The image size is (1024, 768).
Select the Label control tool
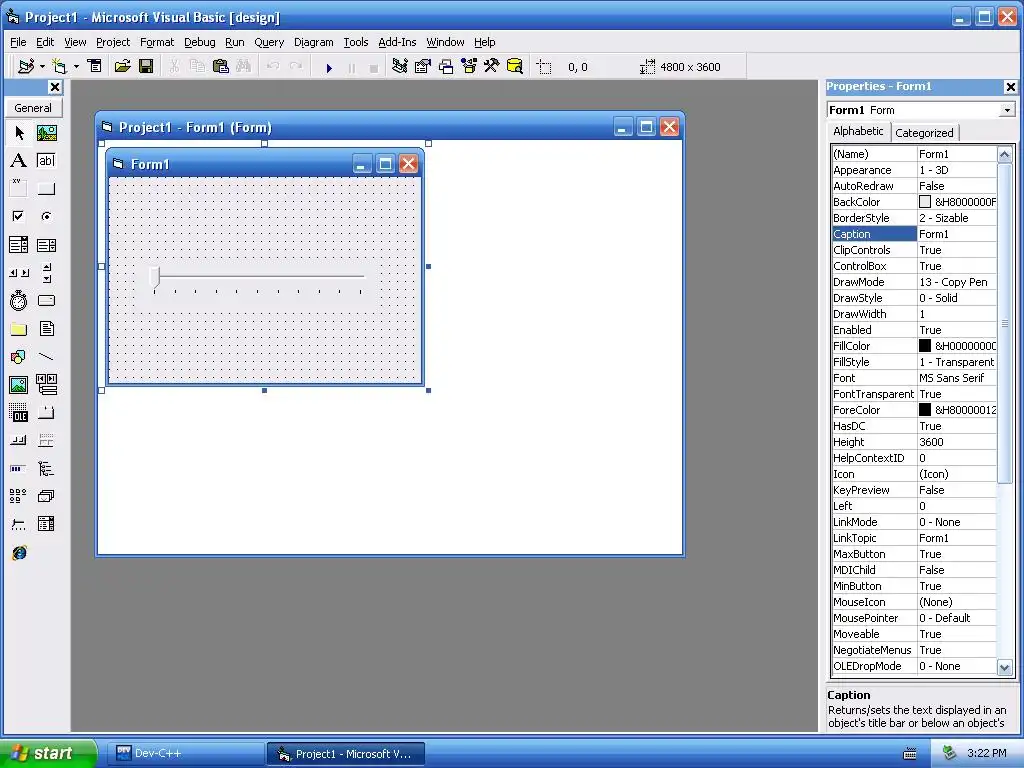pyautogui.click(x=19, y=161)
